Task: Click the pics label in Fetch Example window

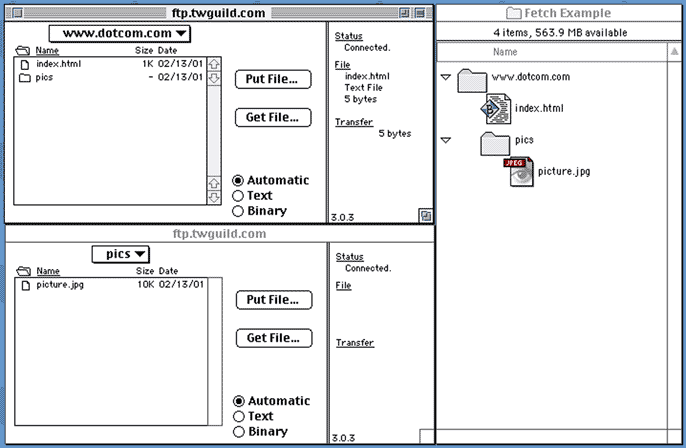Action: pos(525,140)
